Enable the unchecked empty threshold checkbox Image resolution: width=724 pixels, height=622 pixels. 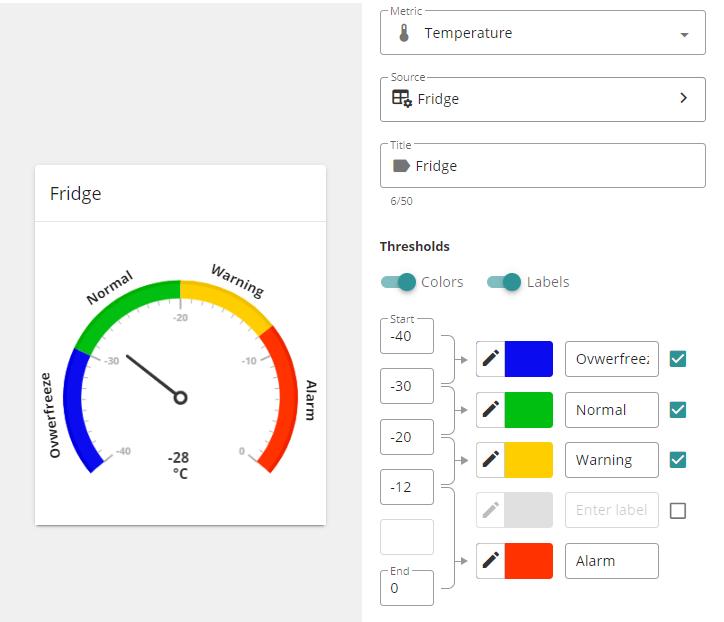pyautogui.click(x=678, y=510)
